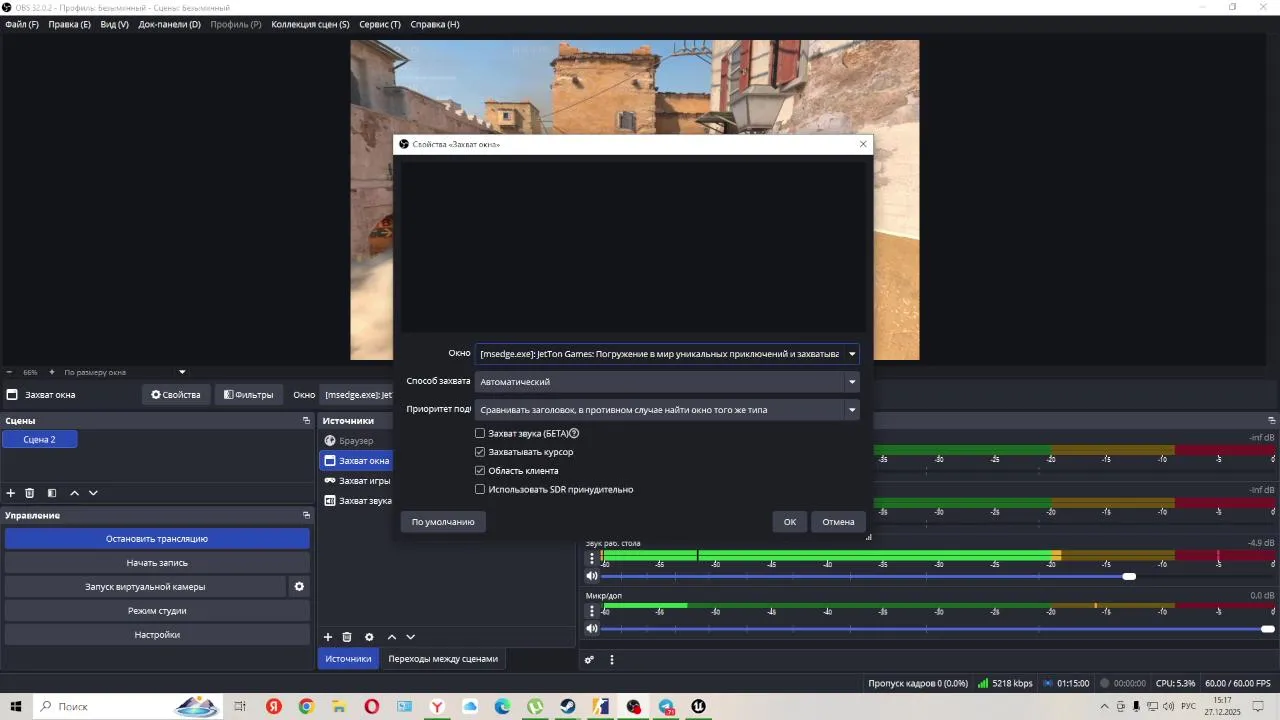Image resolution: width=1280 pixels, height=720 pixels.
Task: Open Правка (E) menu
Action: 69,24
